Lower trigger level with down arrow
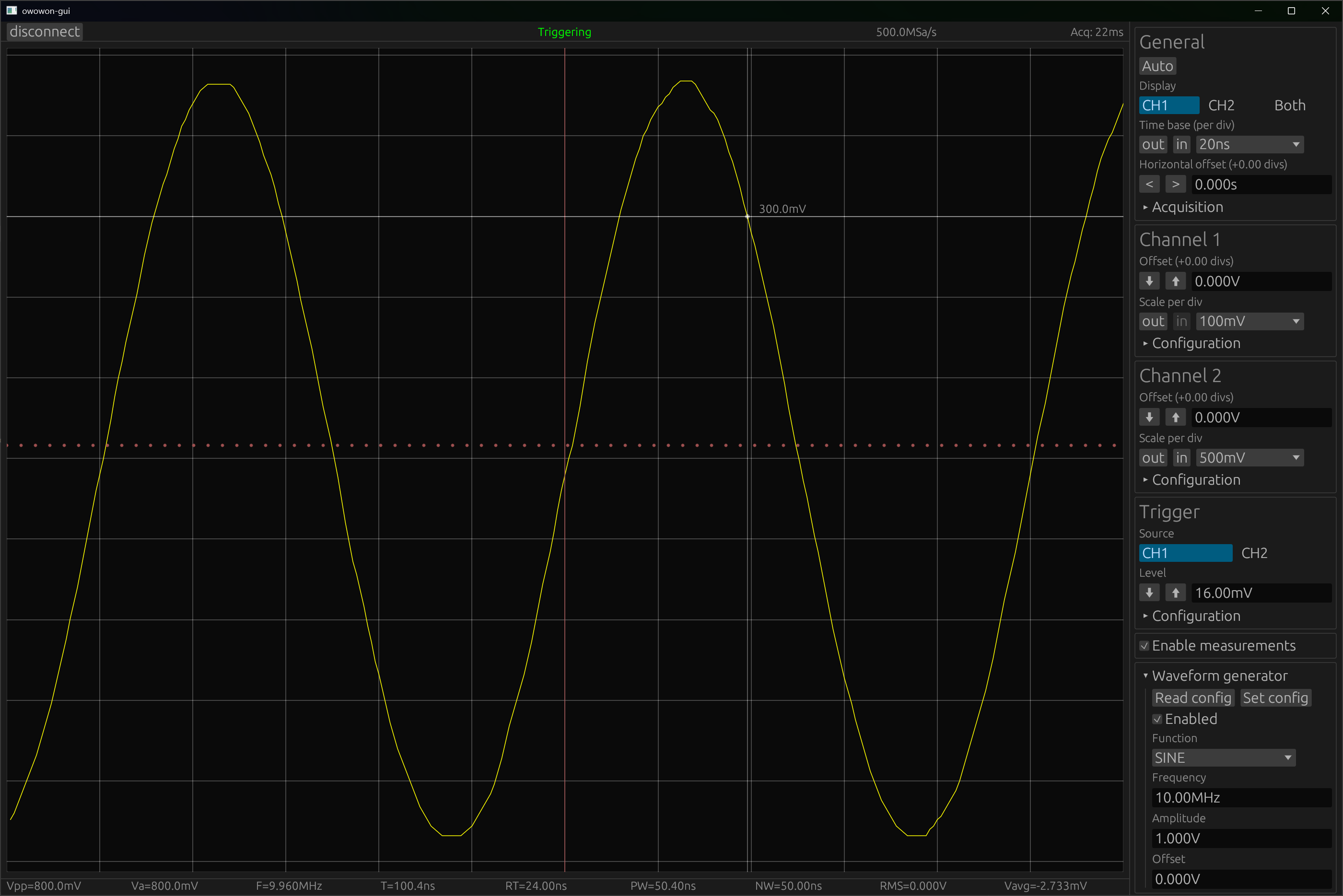 (1149, 593)
